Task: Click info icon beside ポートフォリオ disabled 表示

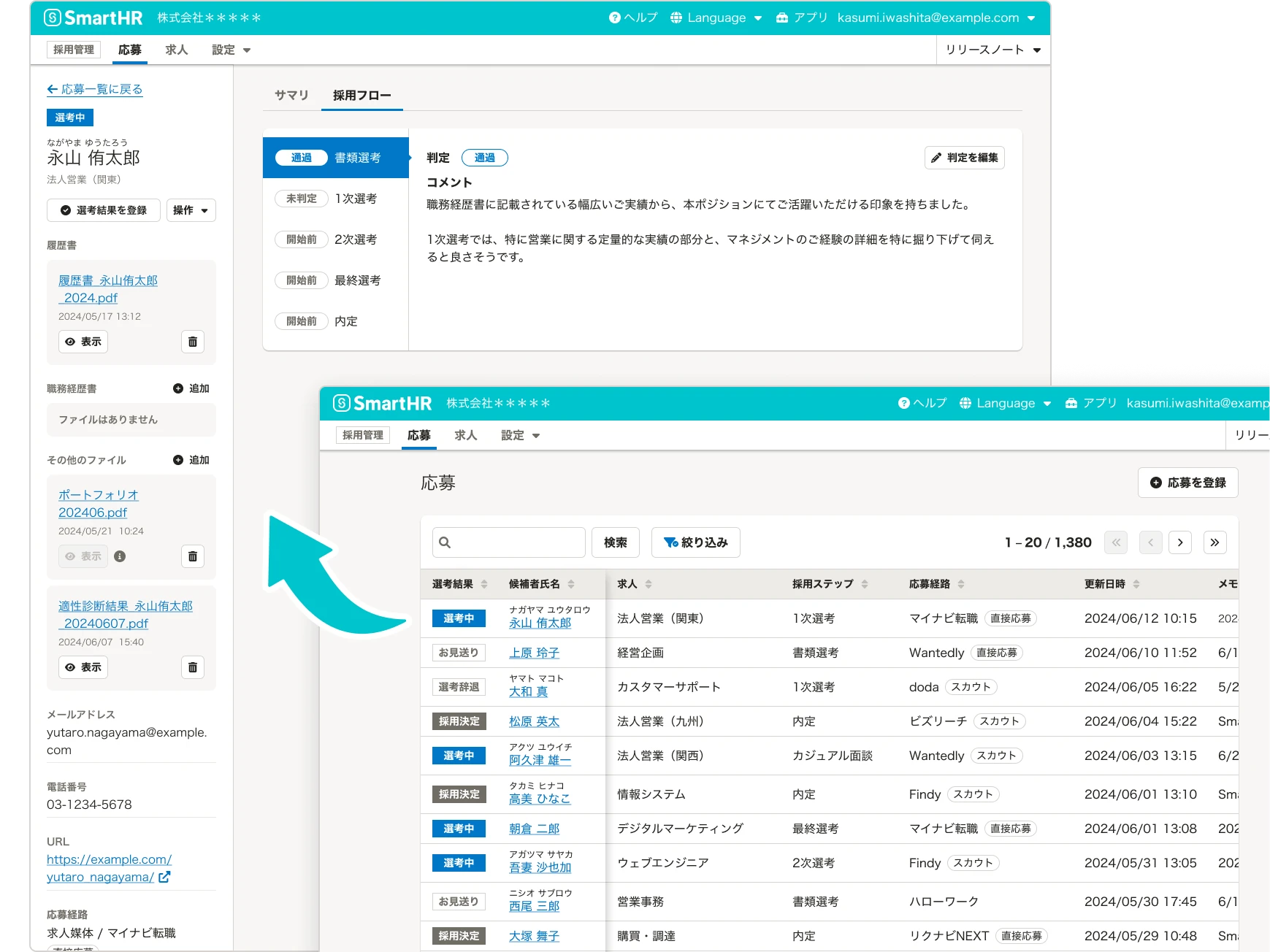Action: click(x=120, y=556)
